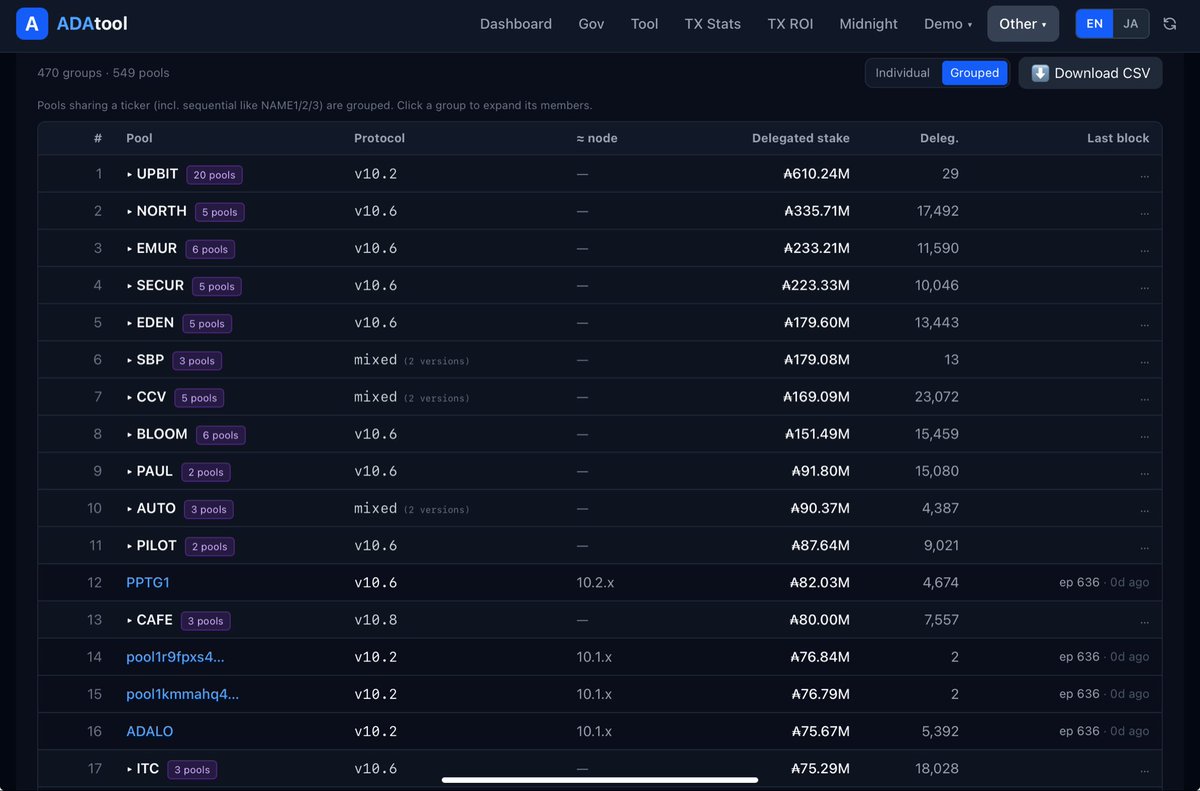Open the Other dropdown menu
1200x791 pixels.
(x=1022, y=23)
